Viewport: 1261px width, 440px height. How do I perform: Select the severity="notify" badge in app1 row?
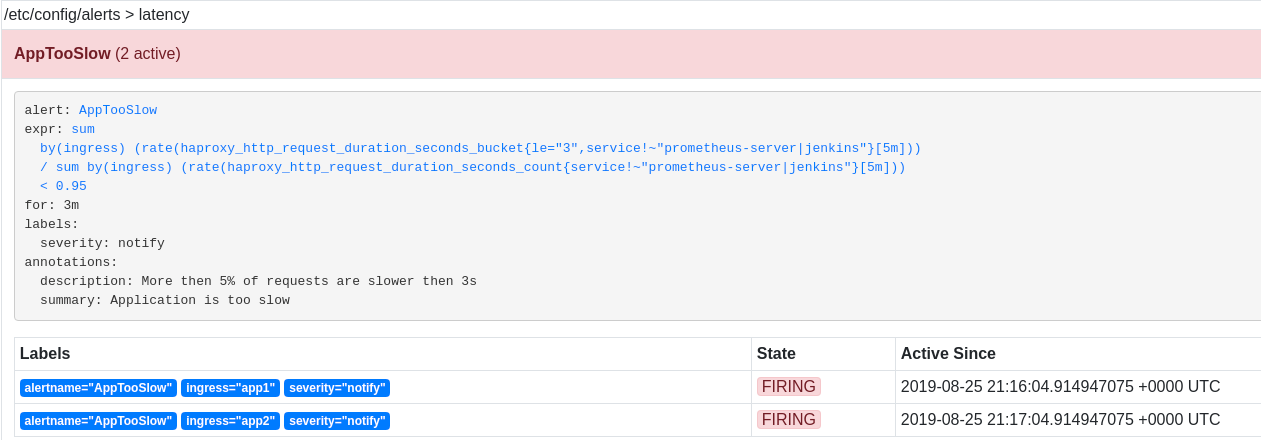click(x=337, y=388)
